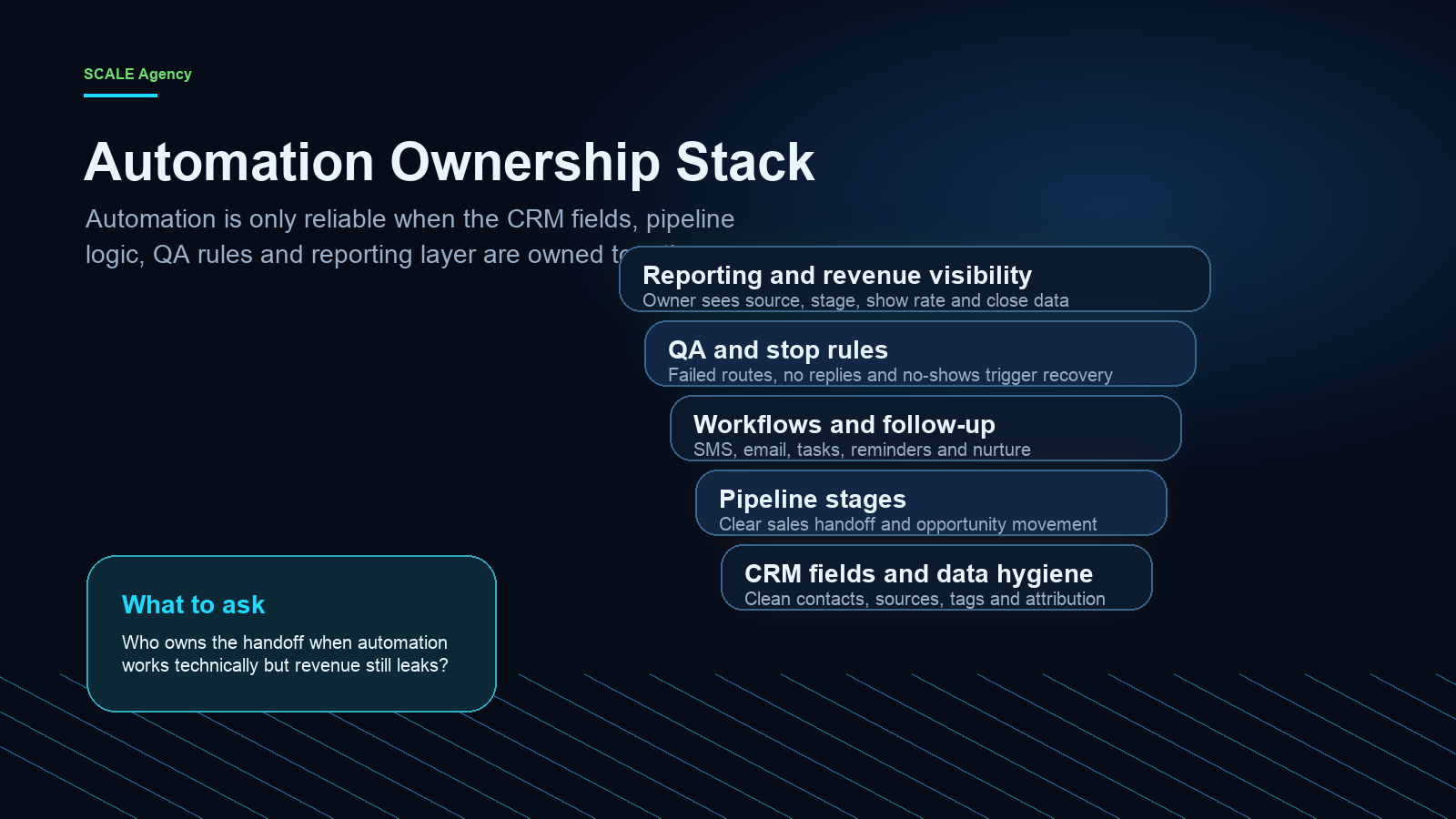Select the 'Reporting and revenue visibility' heading
The height and width of the screenshot is (819, 1456).
click(837, 275)
